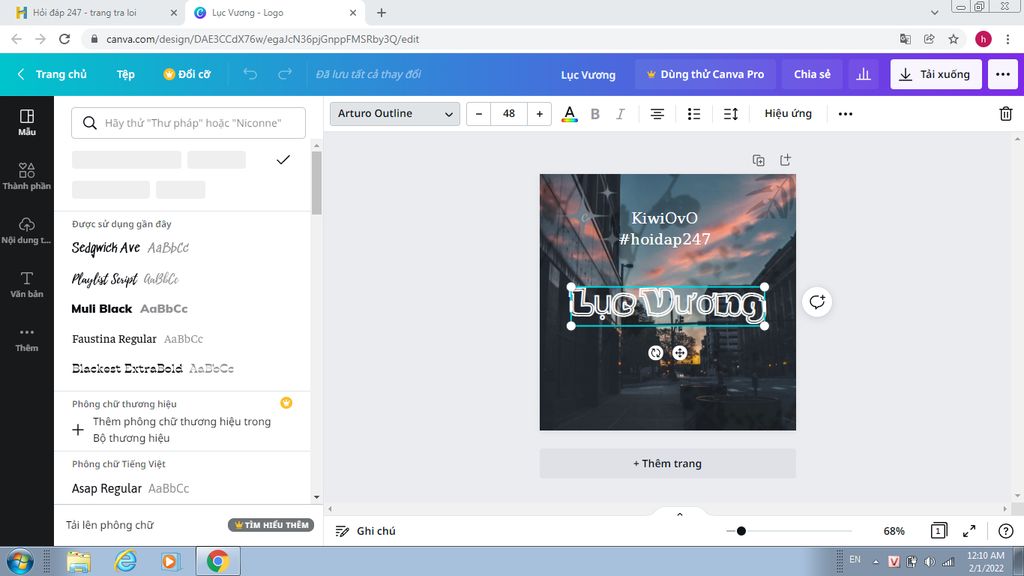The width and height of the screenshot is (1024, 576).
Task: Click the move handle under the text
Action: pyautogui.click(x=679, y=353)
